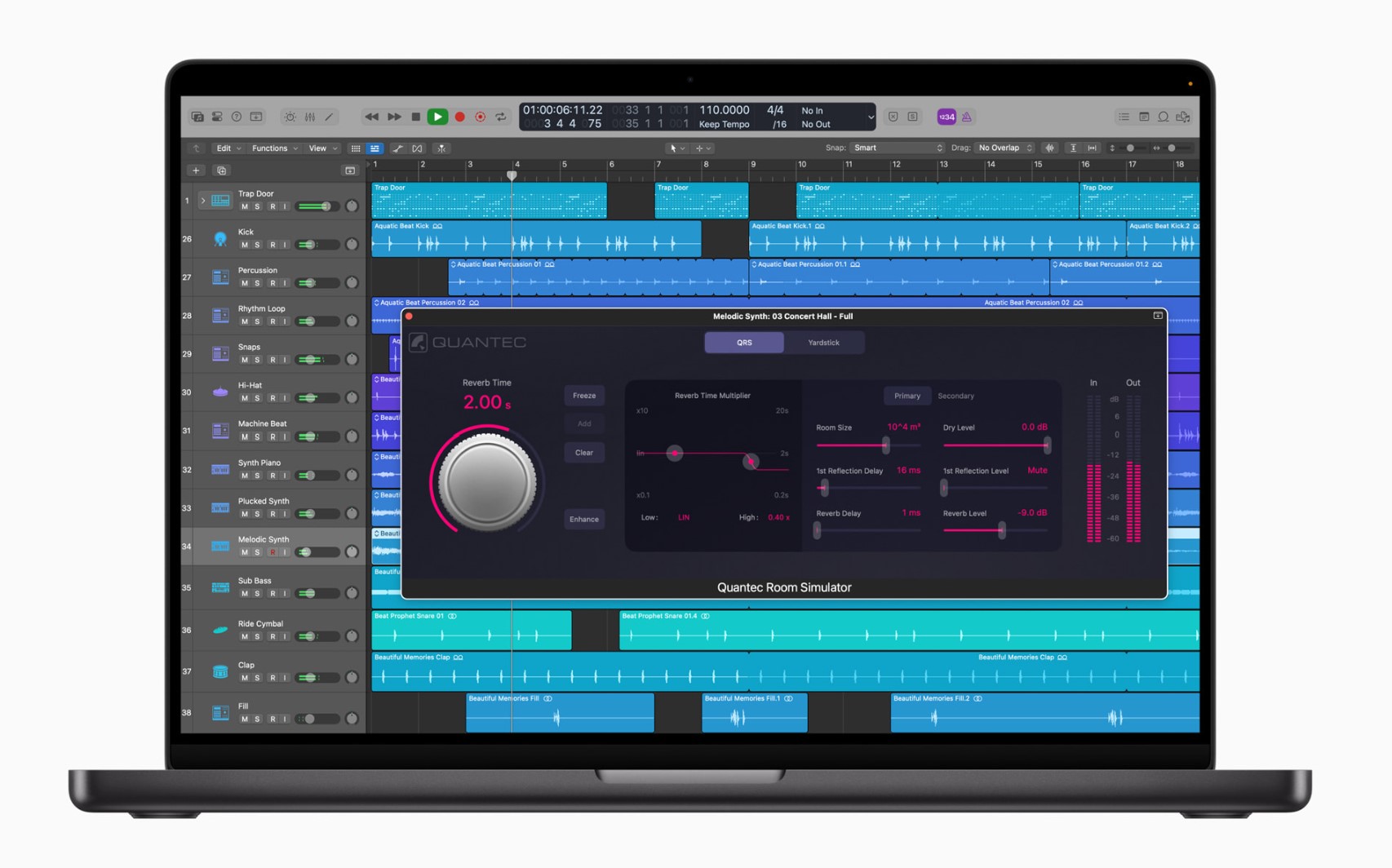The width and height of the screenshot is (1392, 868).
Task: Toggle the Count-in 1234 button
Action: click(946, 117)
